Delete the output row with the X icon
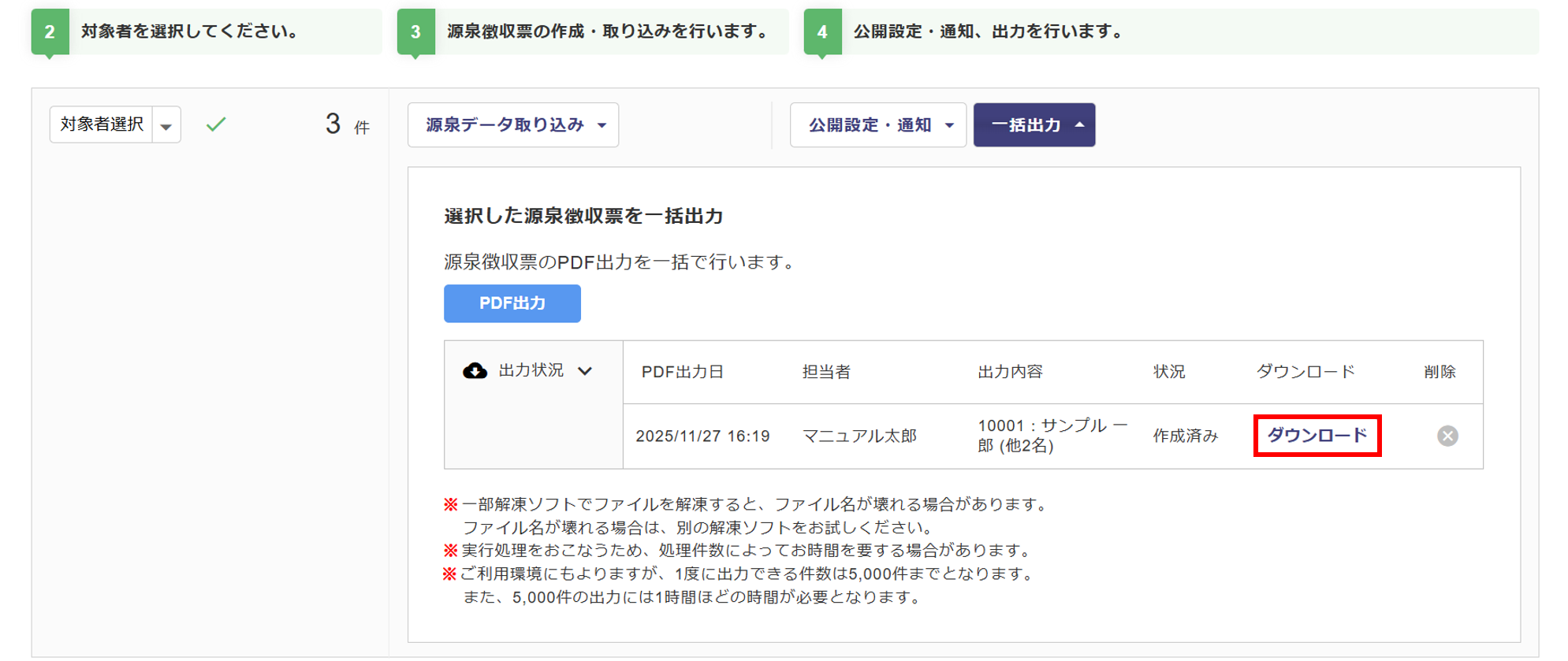The height and width of the screenshot is (661, 1568). (x=1447, y=436)
